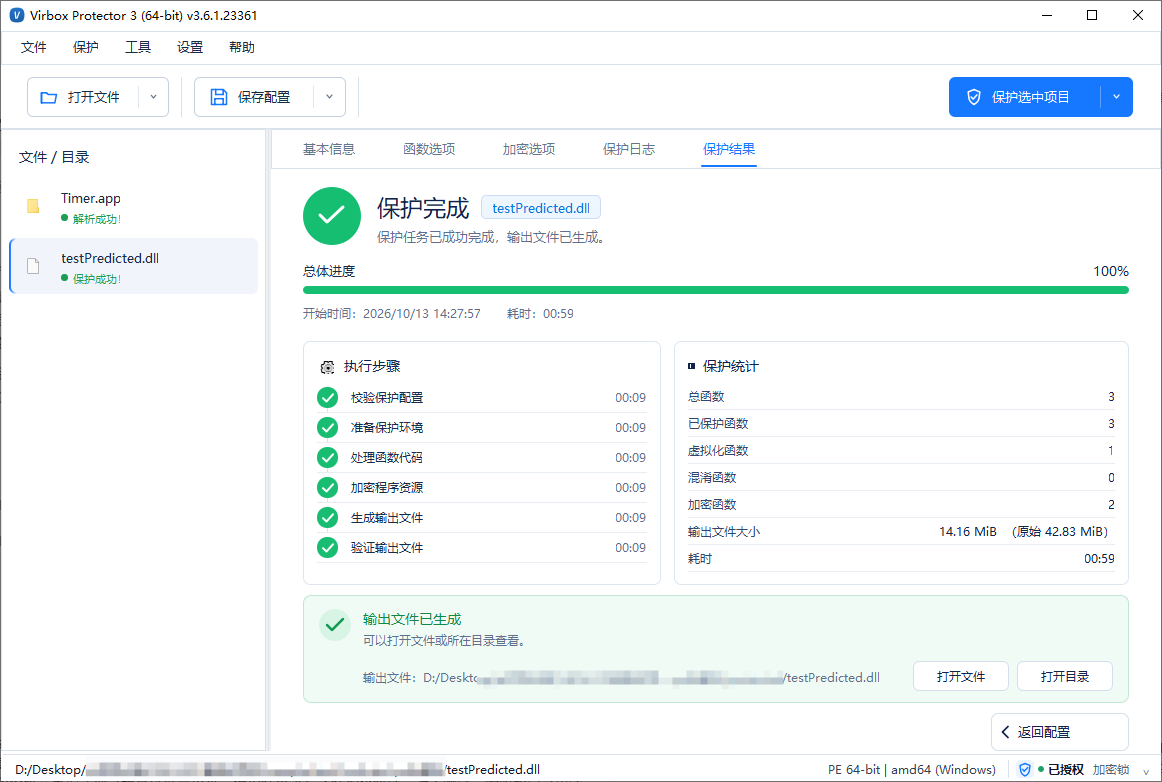The width and height of the screenshot is (1162, 782).
Task: Click the back chevron in 返回配置 button
Action: [1006, 732]
